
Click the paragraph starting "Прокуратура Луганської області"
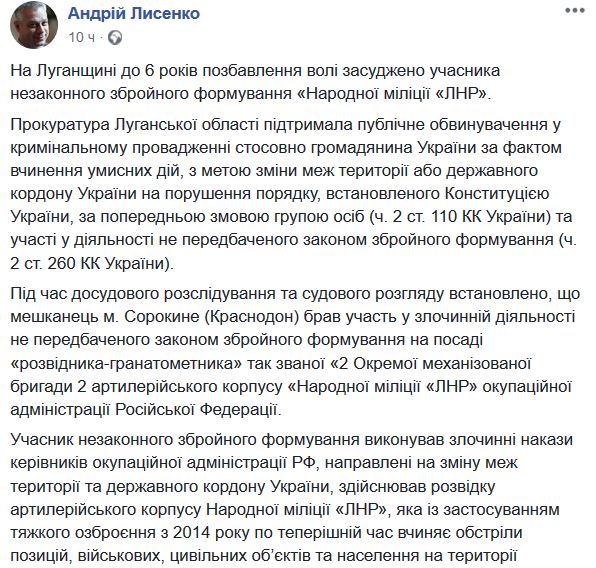tap(293, 194)
